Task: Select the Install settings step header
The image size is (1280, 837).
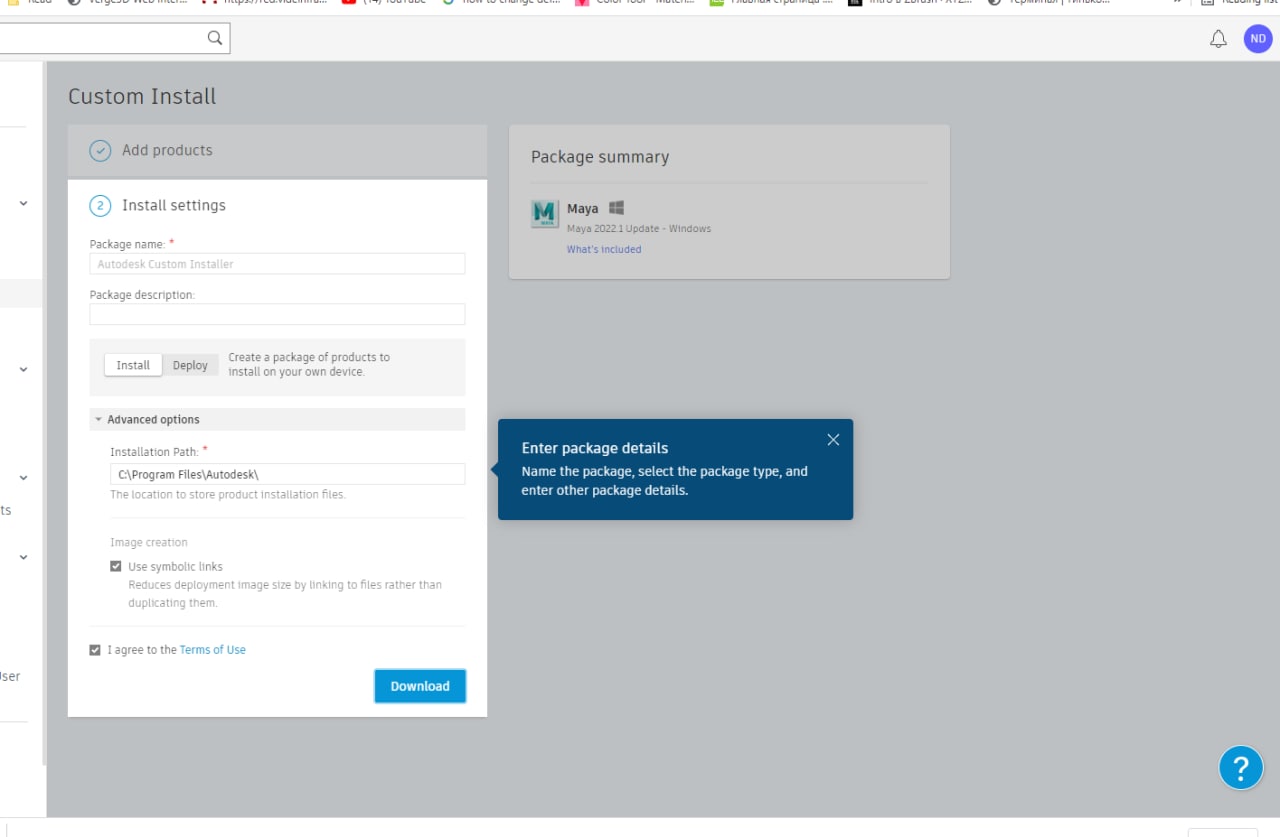Action: [x=174, y=205]
